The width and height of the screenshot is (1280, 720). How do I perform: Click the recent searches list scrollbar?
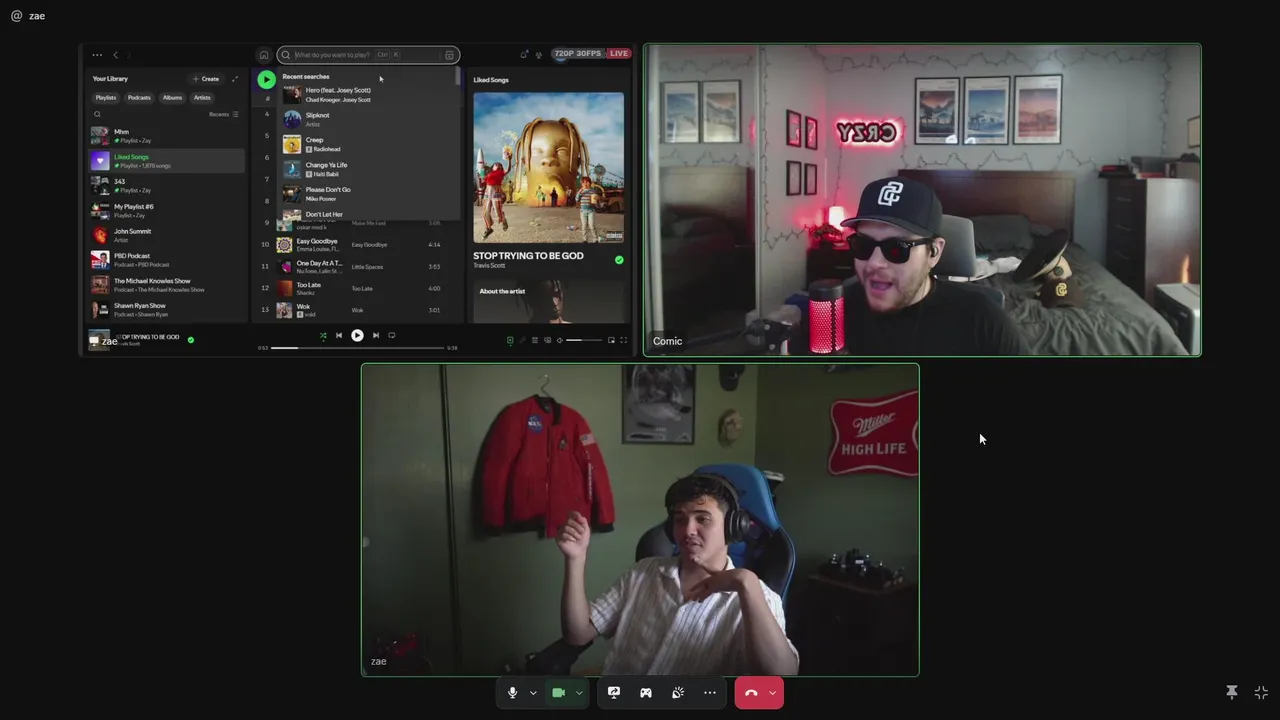point(458,77)
